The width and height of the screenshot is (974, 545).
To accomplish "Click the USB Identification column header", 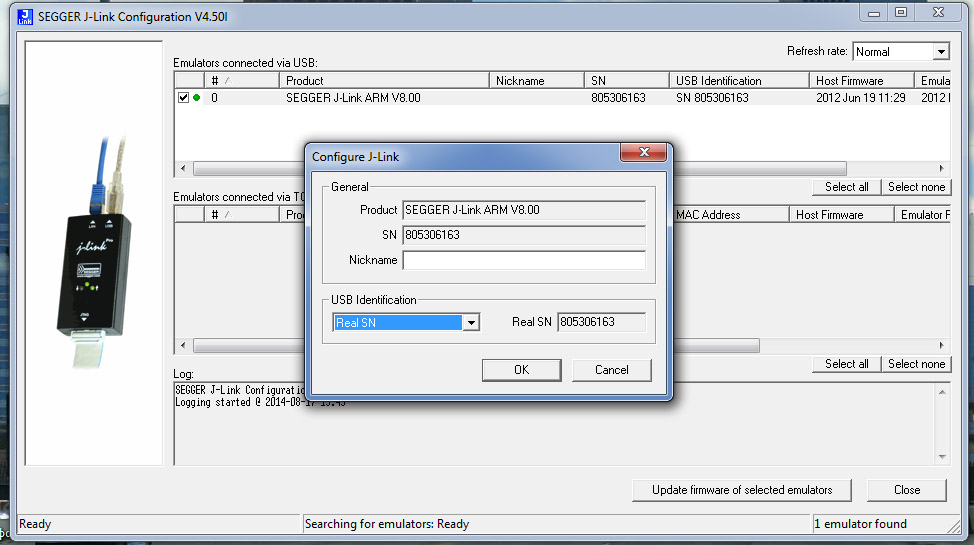I will tap(739, 81).
